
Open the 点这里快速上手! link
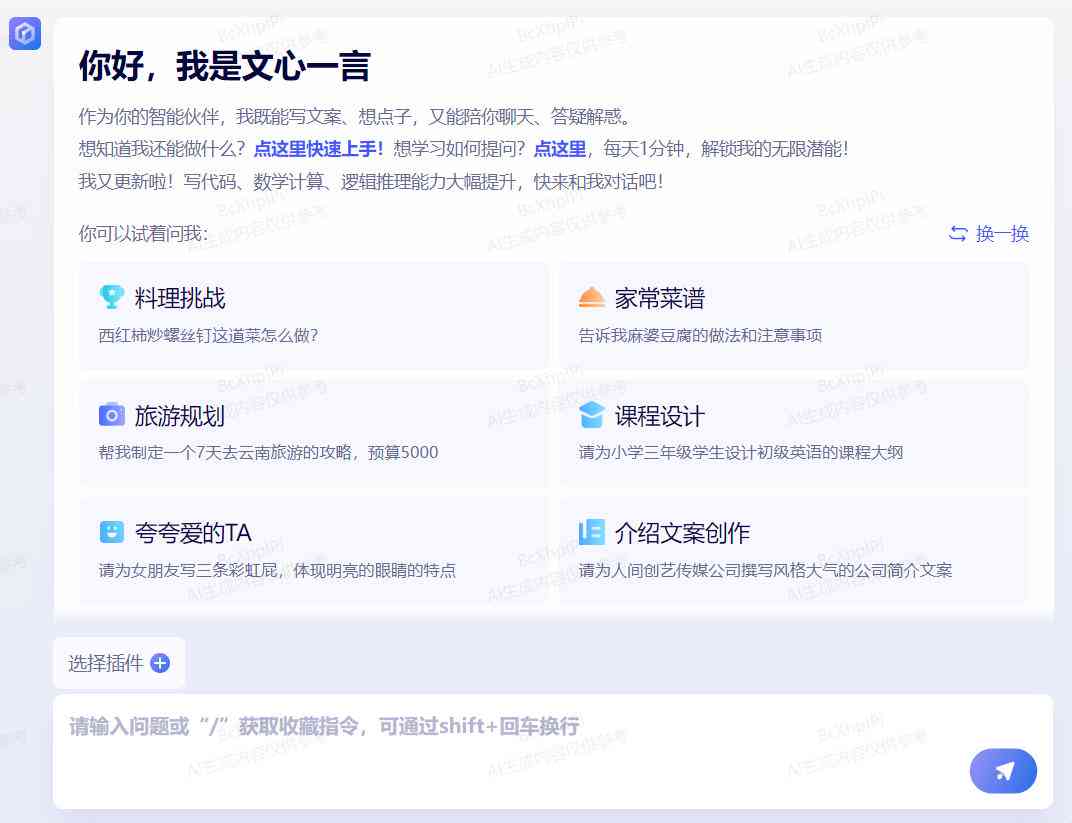(x=319, y=149)
